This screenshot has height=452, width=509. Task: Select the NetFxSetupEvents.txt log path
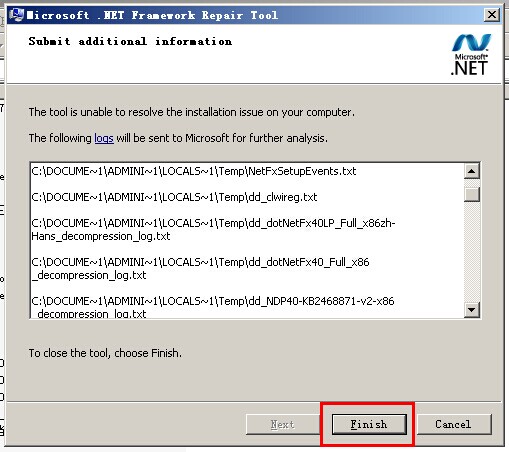pos(194,171)
